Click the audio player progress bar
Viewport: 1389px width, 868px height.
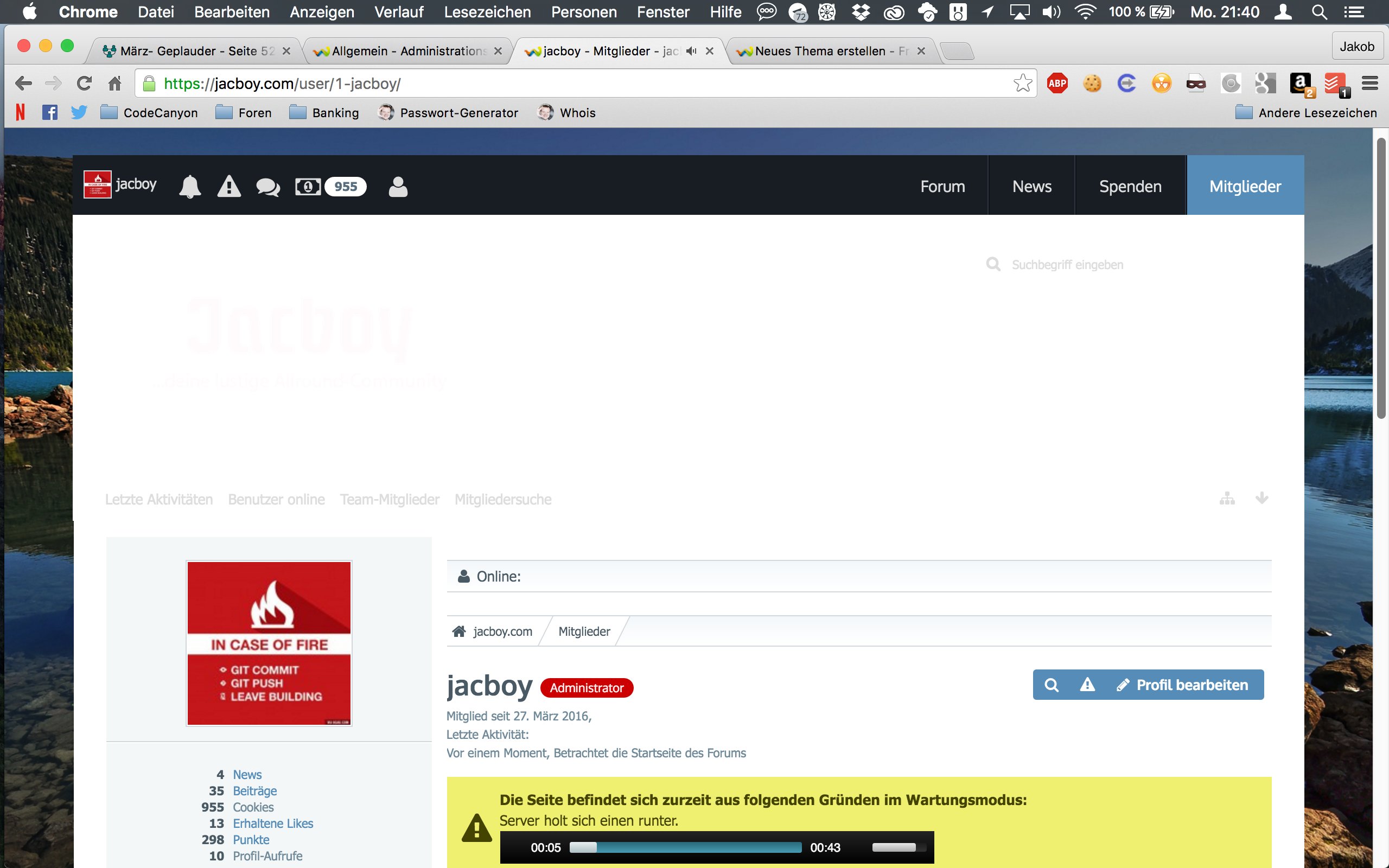(685, 847)
